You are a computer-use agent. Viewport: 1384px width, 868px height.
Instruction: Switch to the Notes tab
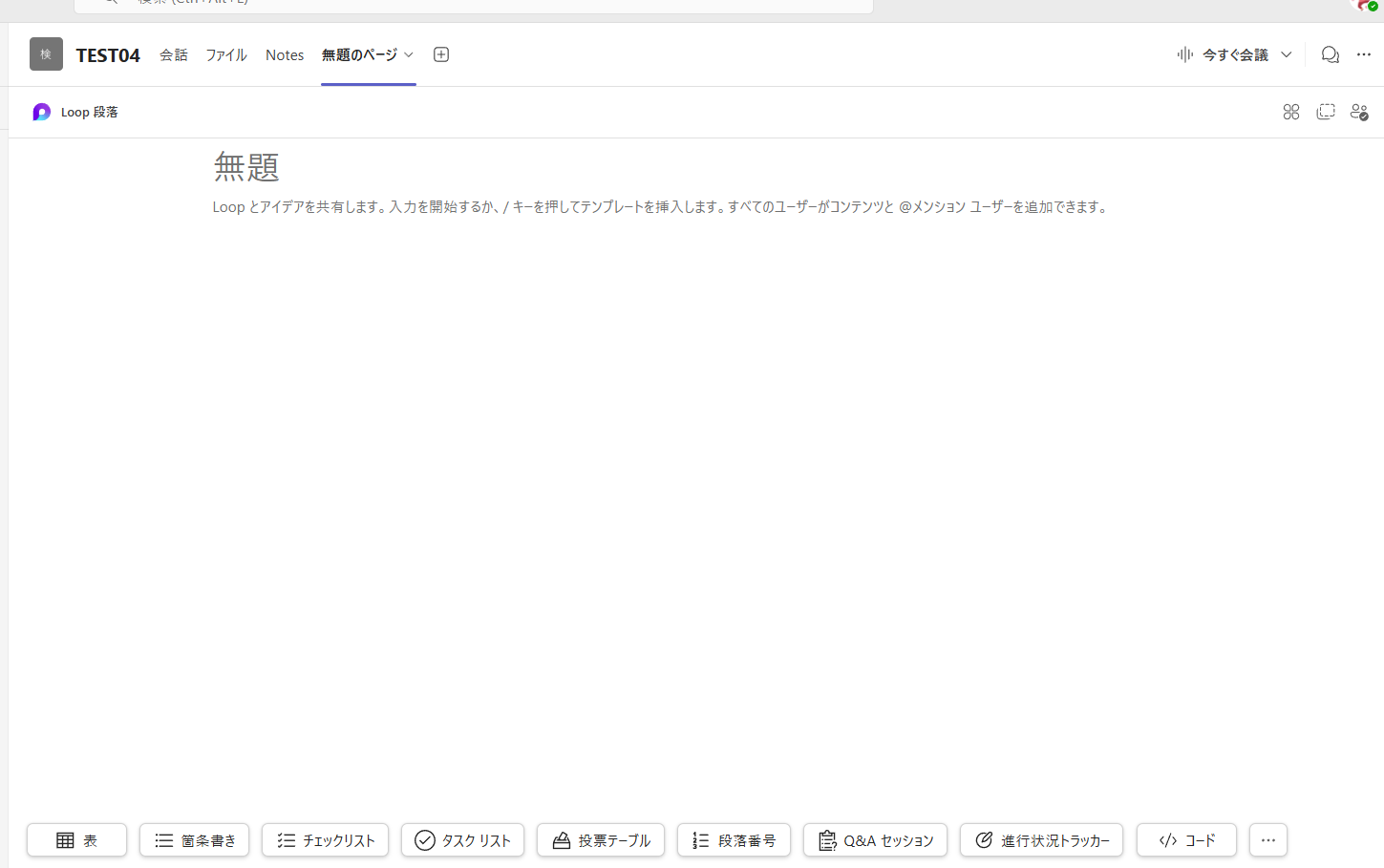(285, 55)
